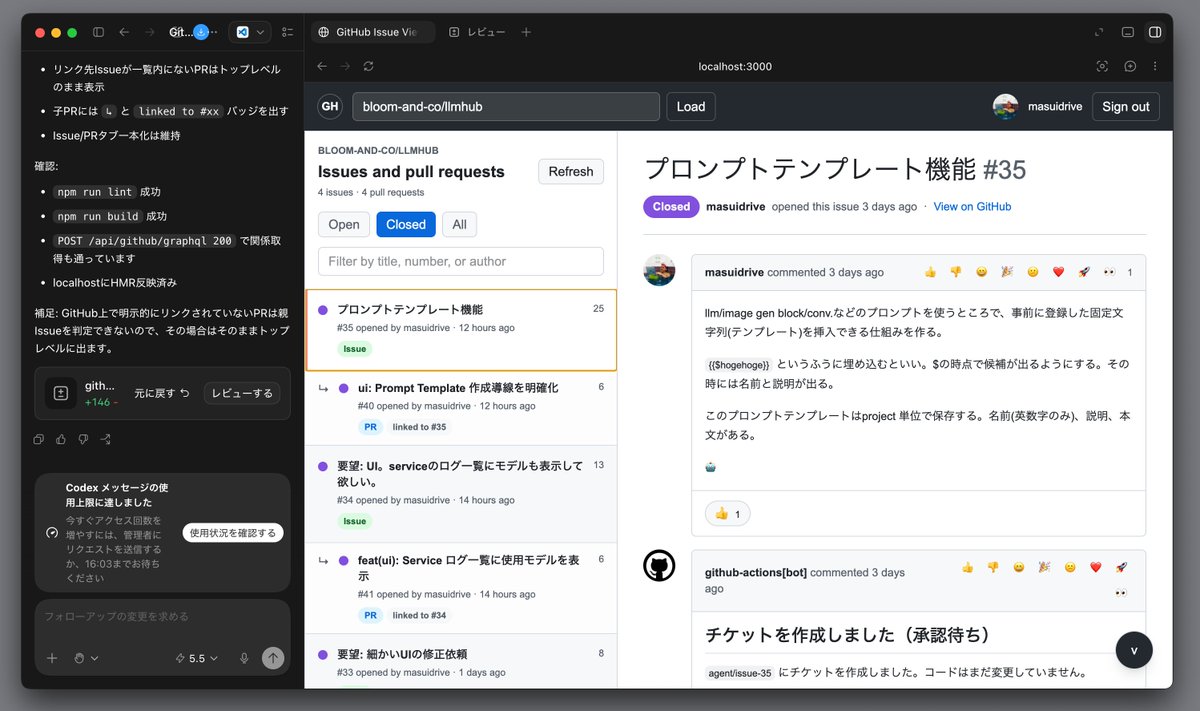Switch to the レビュー tab
This screenshot has height=711, width=1200.
[x=477, y=32]
